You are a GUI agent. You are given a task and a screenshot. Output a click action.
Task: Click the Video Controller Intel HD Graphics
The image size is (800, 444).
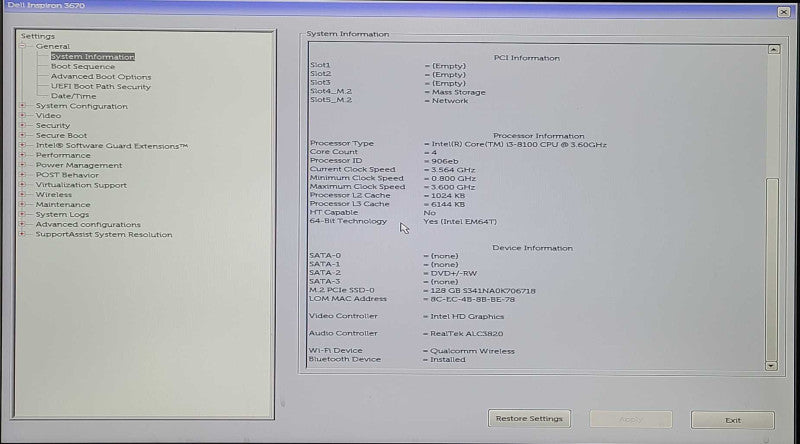point(467,316)
